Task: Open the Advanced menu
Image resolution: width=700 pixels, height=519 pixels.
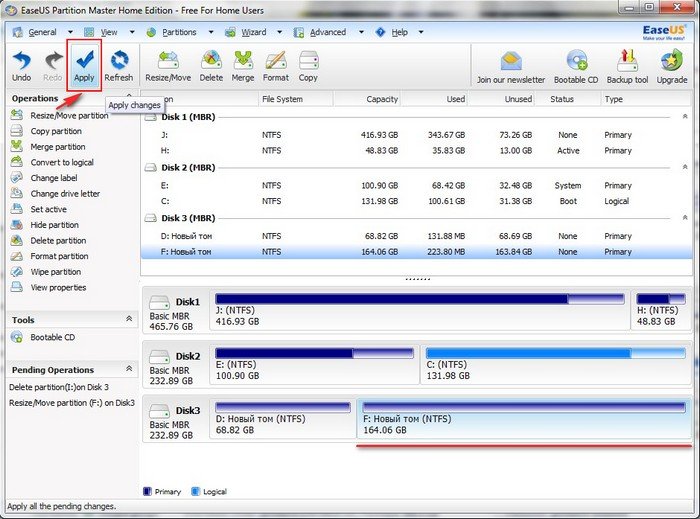Action: tap(328, 32)
